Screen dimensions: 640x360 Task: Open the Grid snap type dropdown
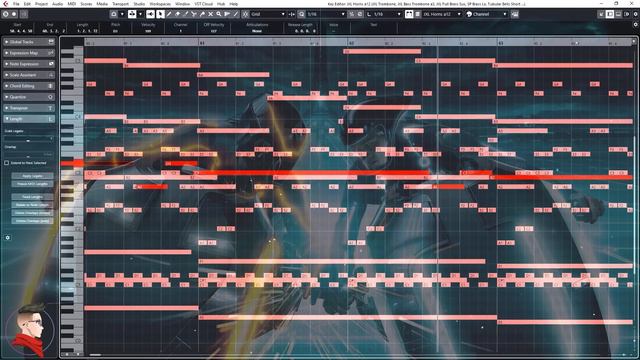tap(268, 14)
